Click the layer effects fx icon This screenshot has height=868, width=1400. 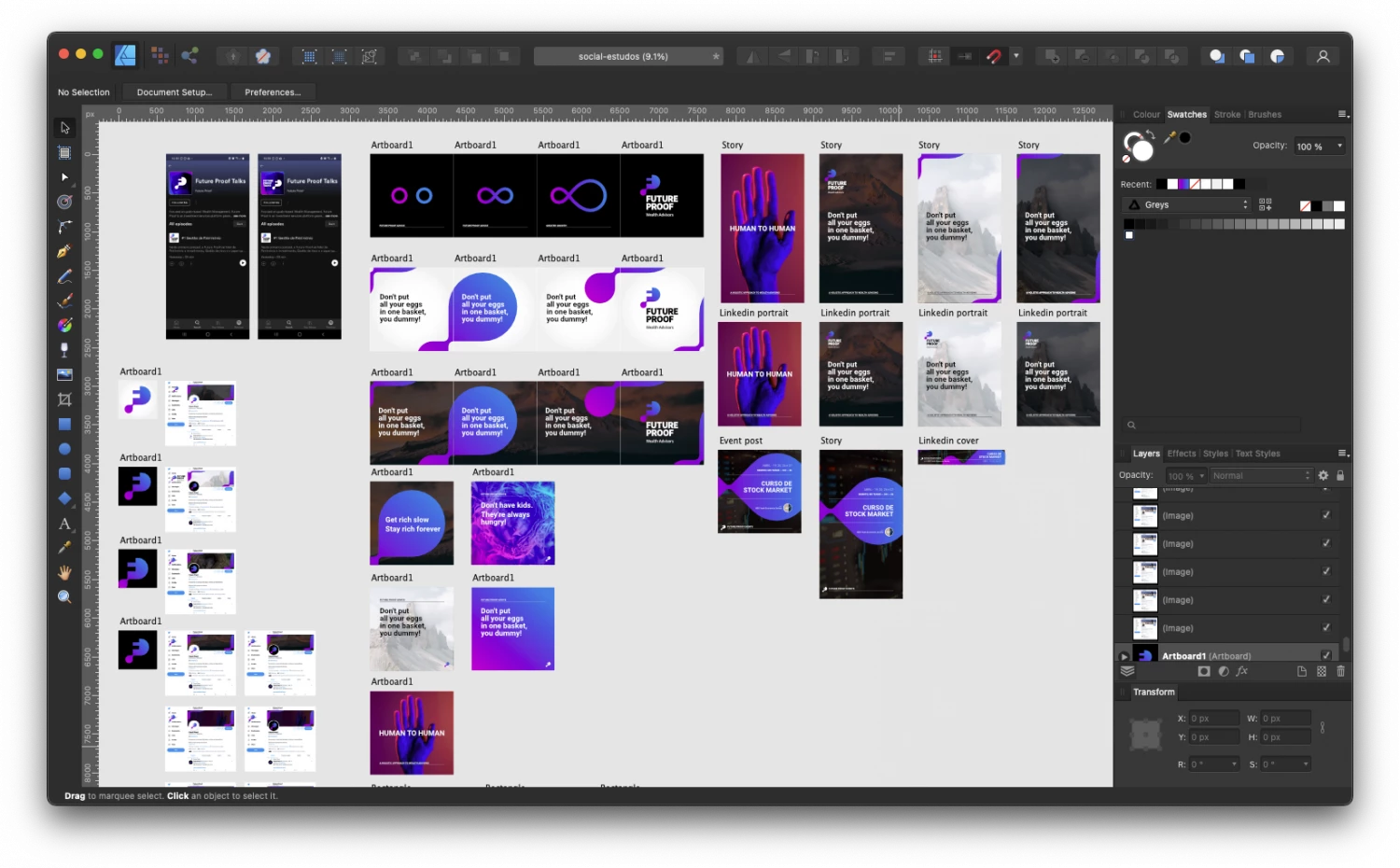click(1242, 671)
